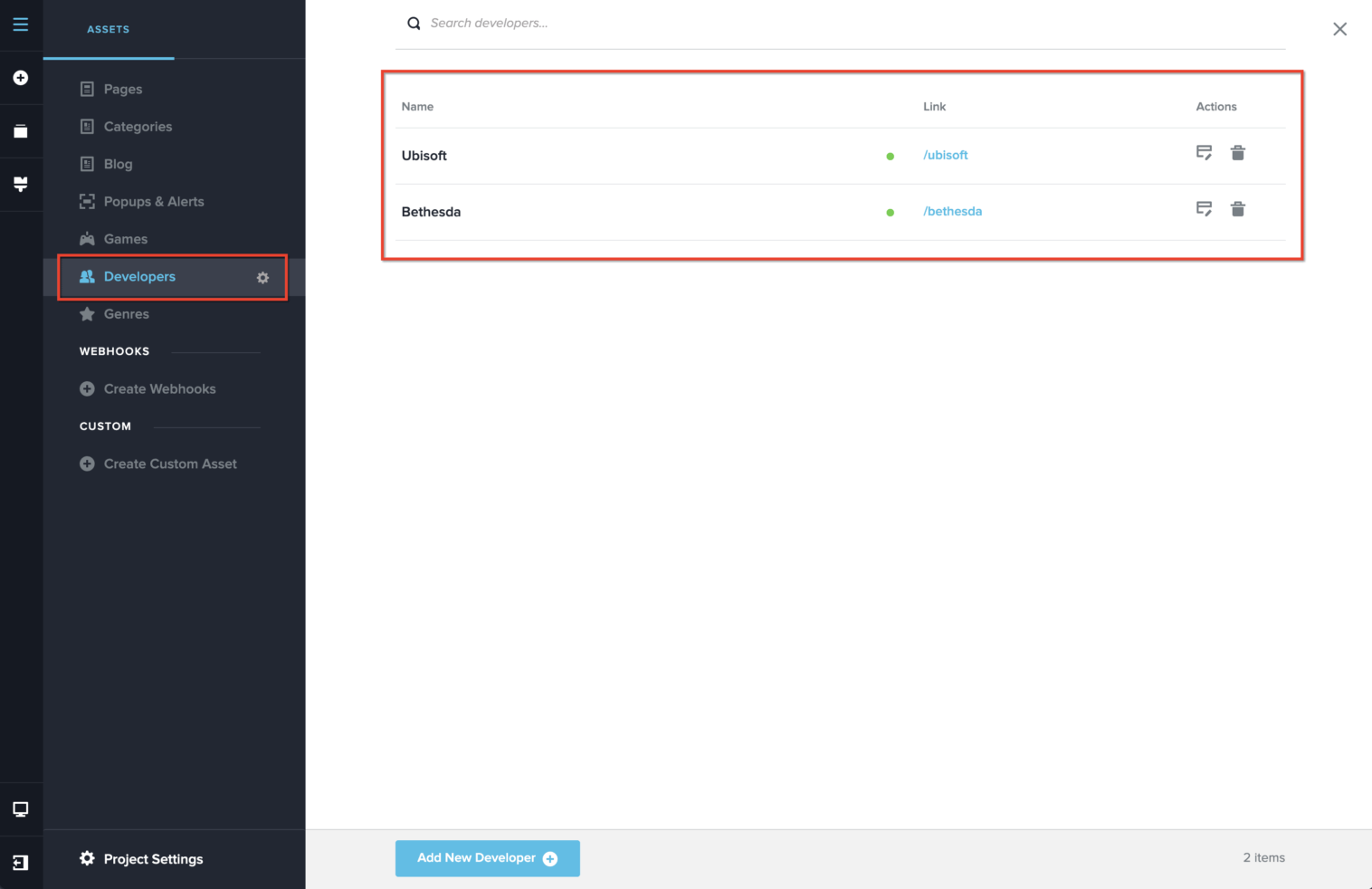1372x889 pixels.
Task: Click the Create Webhooks link
Action: (160, 389)
